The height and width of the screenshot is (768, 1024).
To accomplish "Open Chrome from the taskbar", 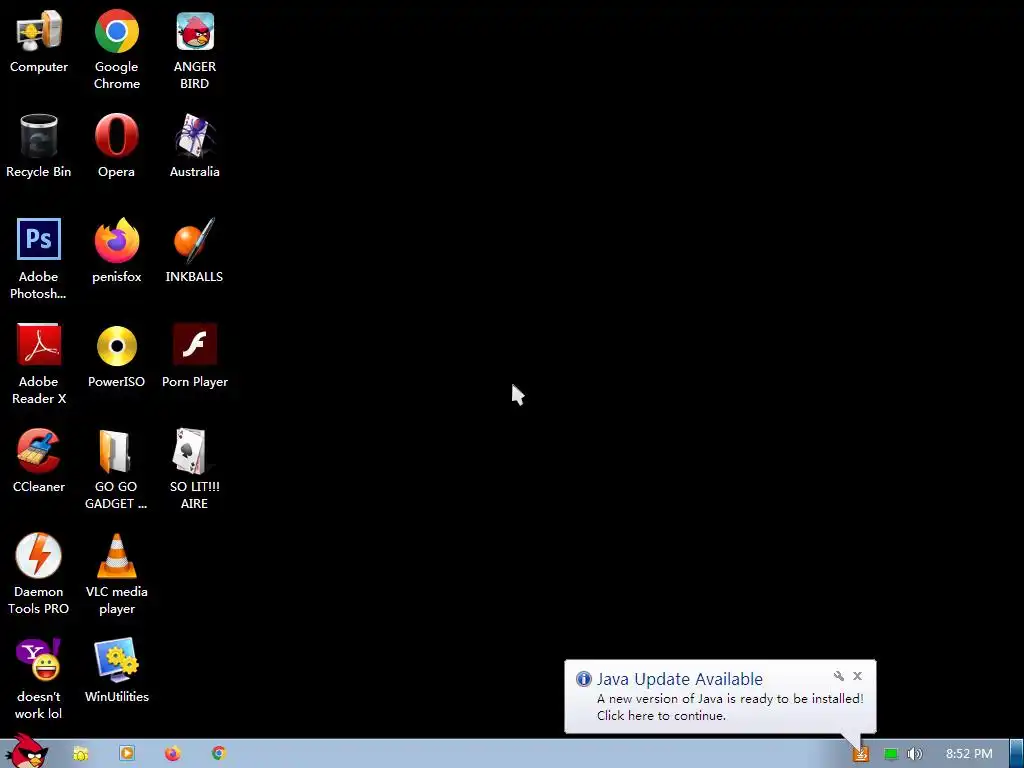I will (219, 754).
